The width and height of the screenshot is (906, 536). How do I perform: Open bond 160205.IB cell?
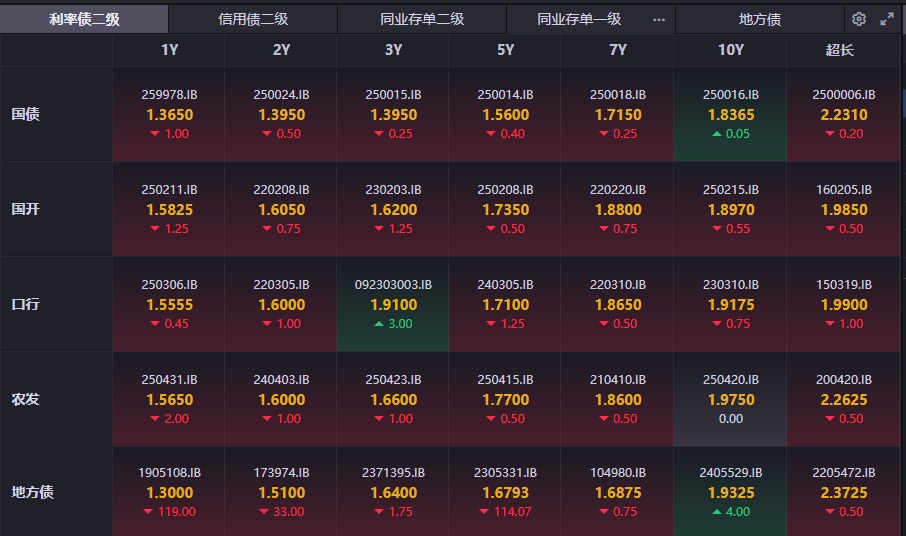pos(844,209)
